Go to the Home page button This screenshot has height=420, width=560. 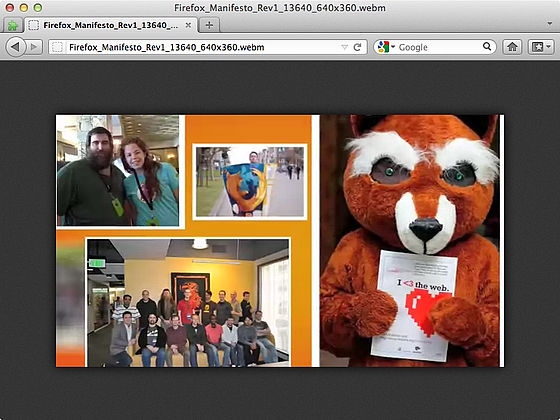tap(512, 47)
